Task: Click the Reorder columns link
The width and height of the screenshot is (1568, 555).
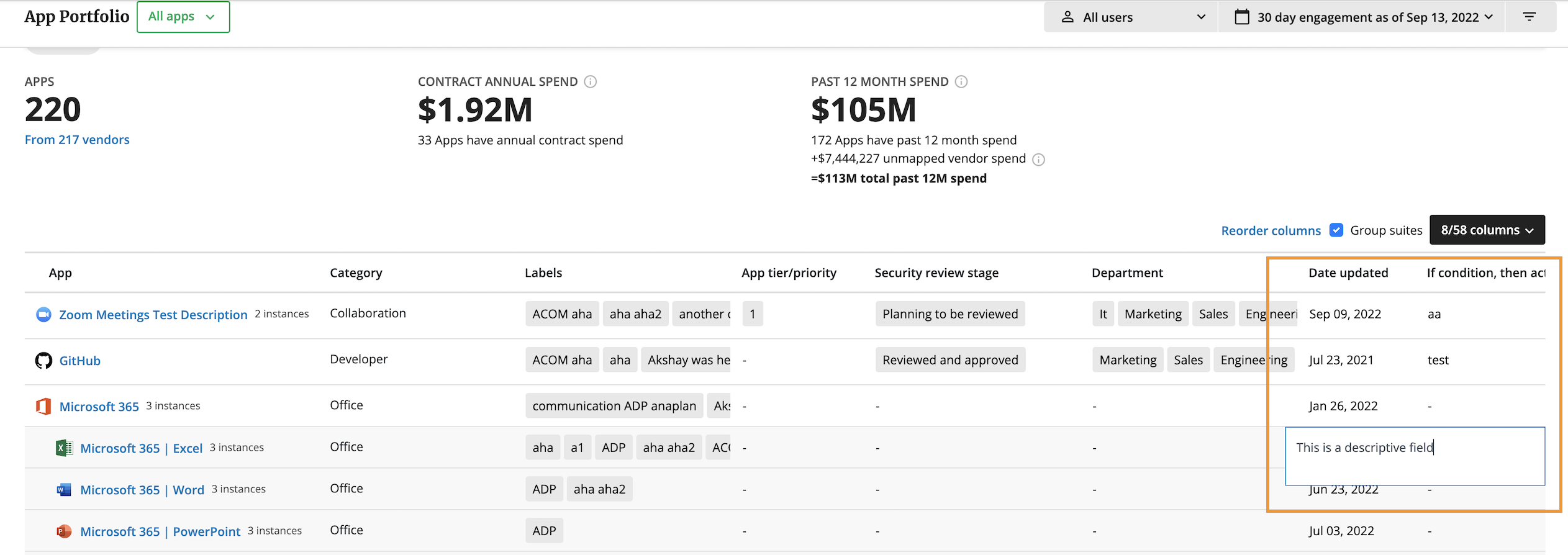Action: coord(1271,230)
